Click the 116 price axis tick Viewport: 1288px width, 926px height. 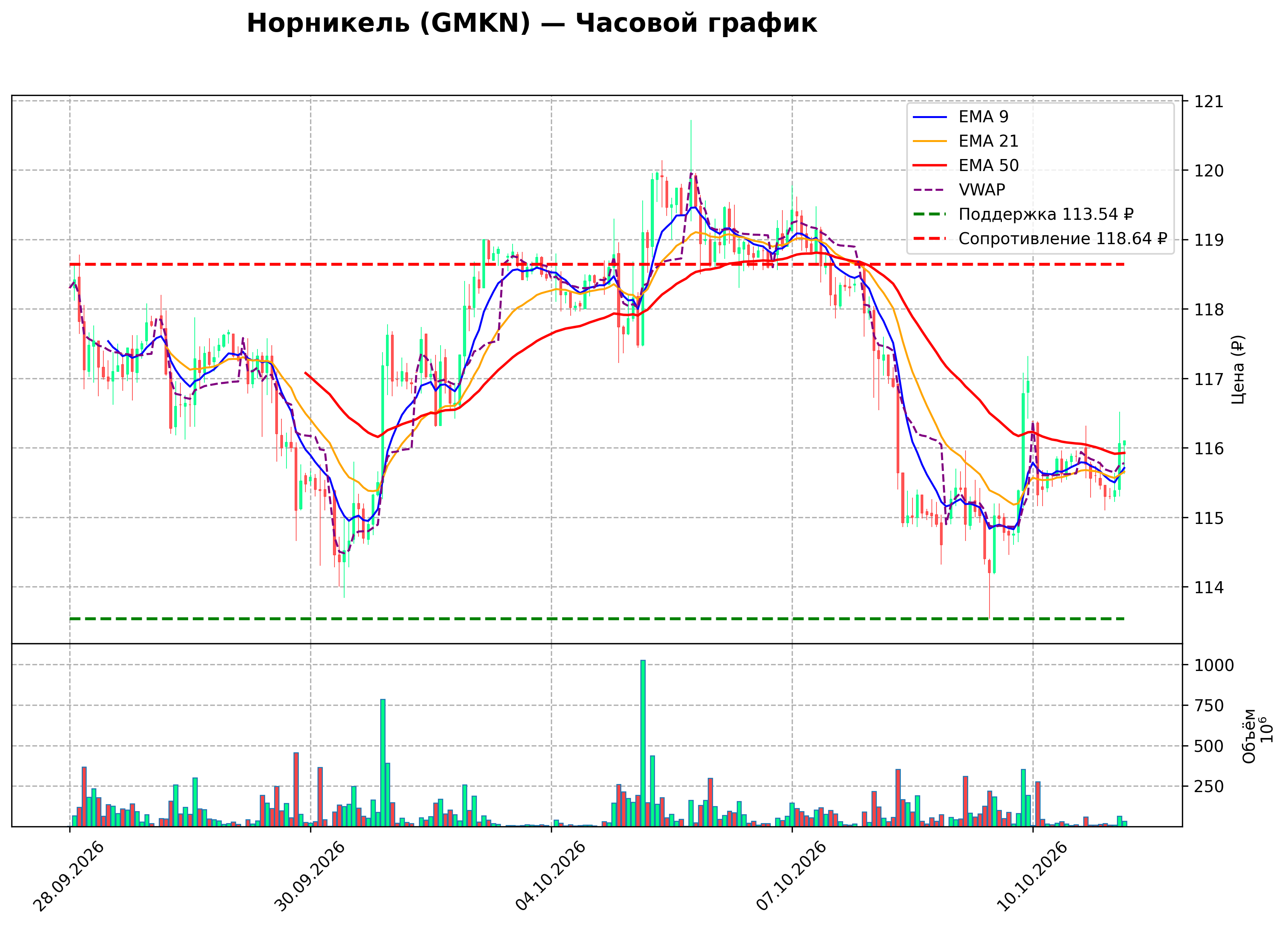tap(1209, 448)
